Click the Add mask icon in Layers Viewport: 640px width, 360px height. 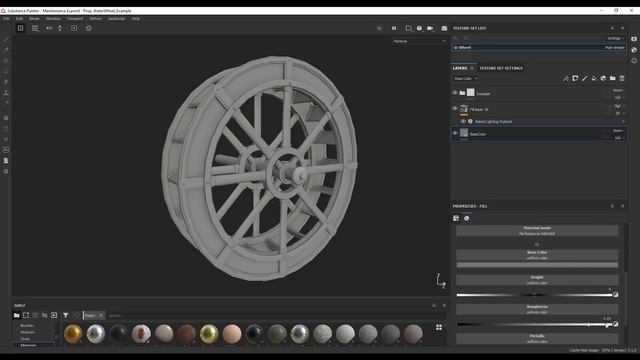point(575,78)
